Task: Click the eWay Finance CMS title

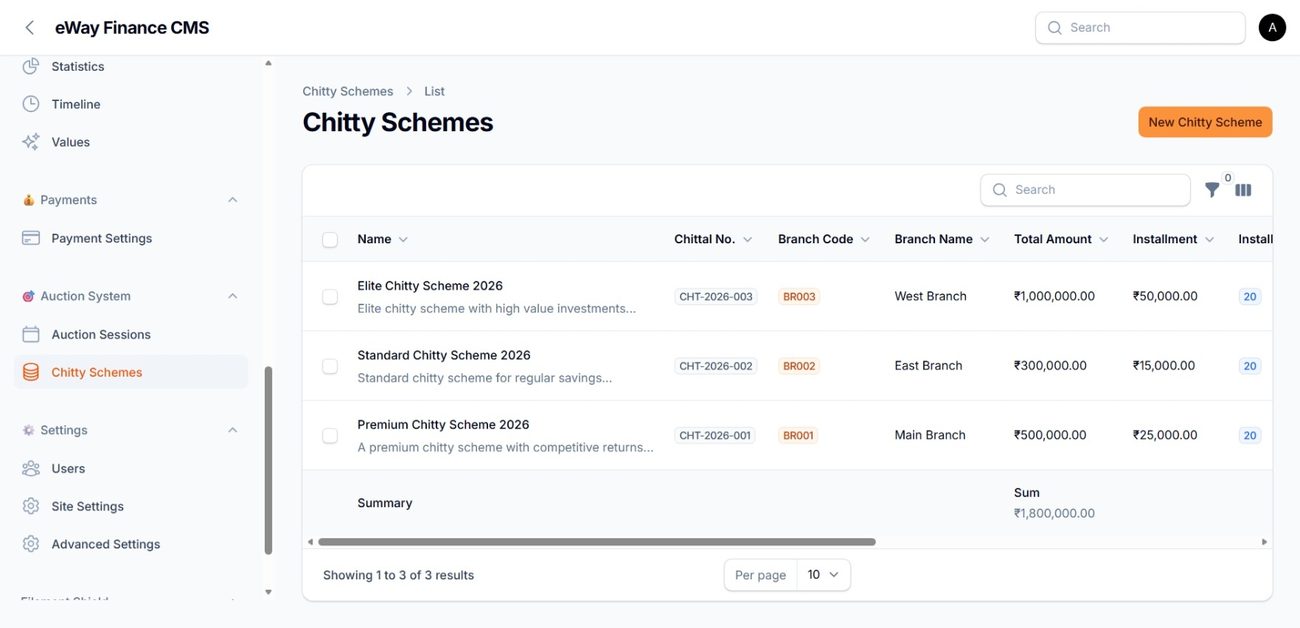Action: tap(132, 28)
